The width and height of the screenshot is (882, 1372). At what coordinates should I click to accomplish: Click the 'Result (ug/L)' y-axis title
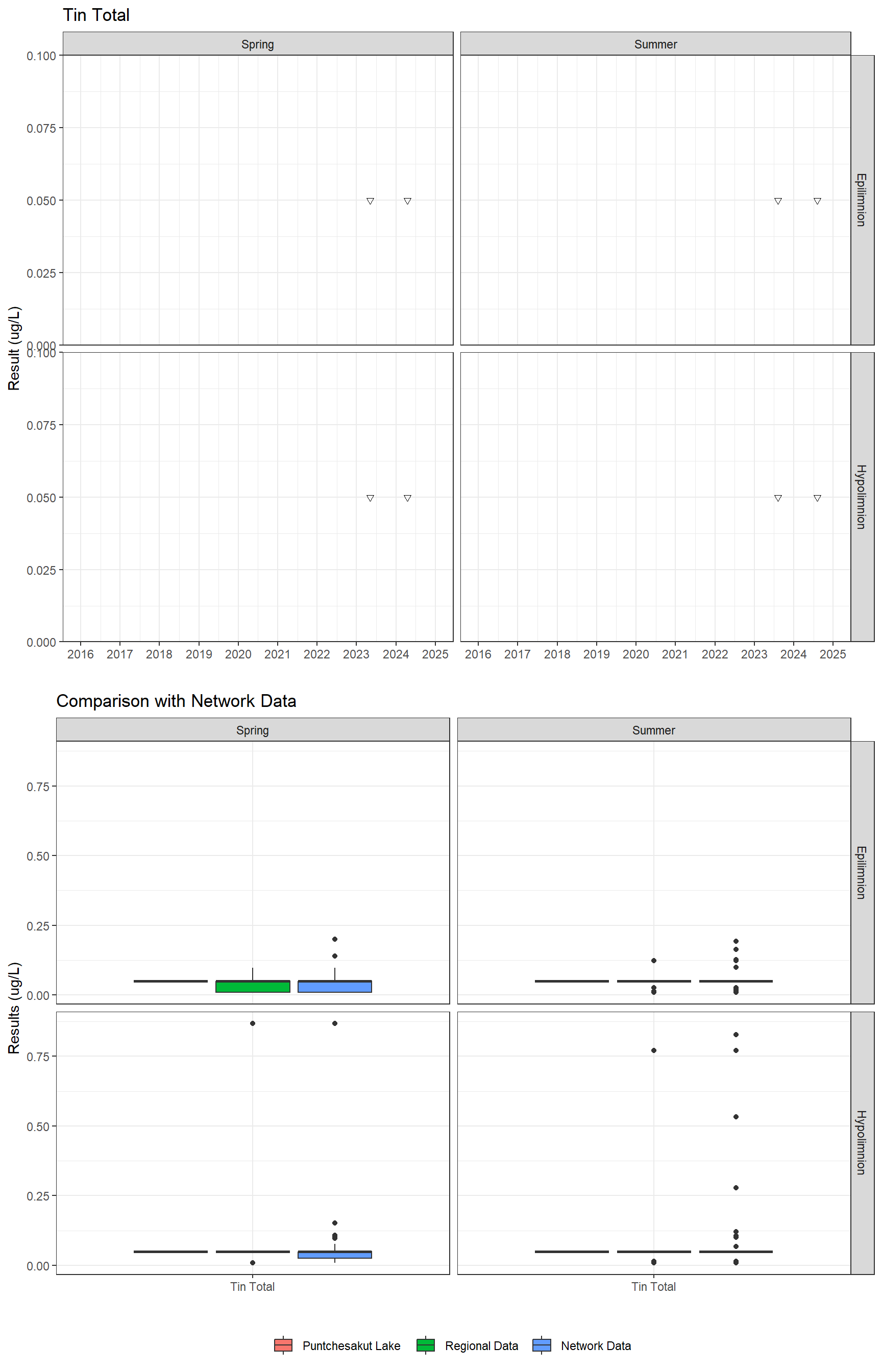[x=14, y=348]
